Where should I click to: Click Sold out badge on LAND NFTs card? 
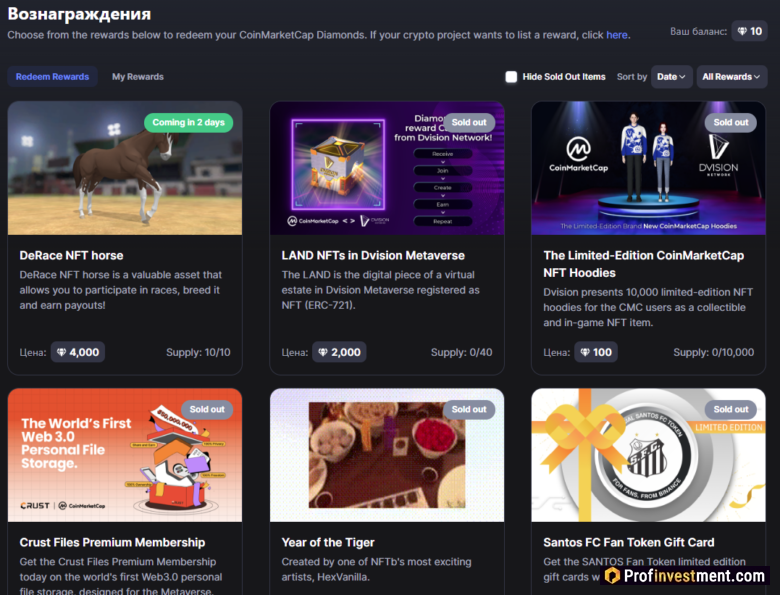coord(468,122)
